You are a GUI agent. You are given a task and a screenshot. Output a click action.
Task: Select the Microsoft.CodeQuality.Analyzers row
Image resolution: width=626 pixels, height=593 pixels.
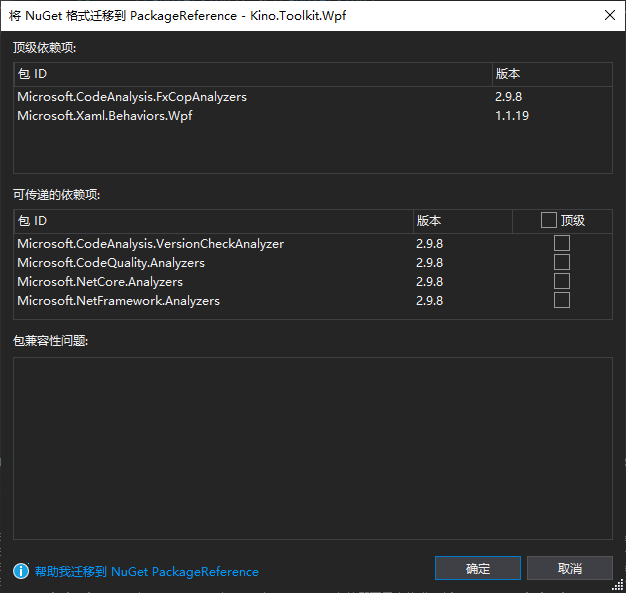click(313, 263)
